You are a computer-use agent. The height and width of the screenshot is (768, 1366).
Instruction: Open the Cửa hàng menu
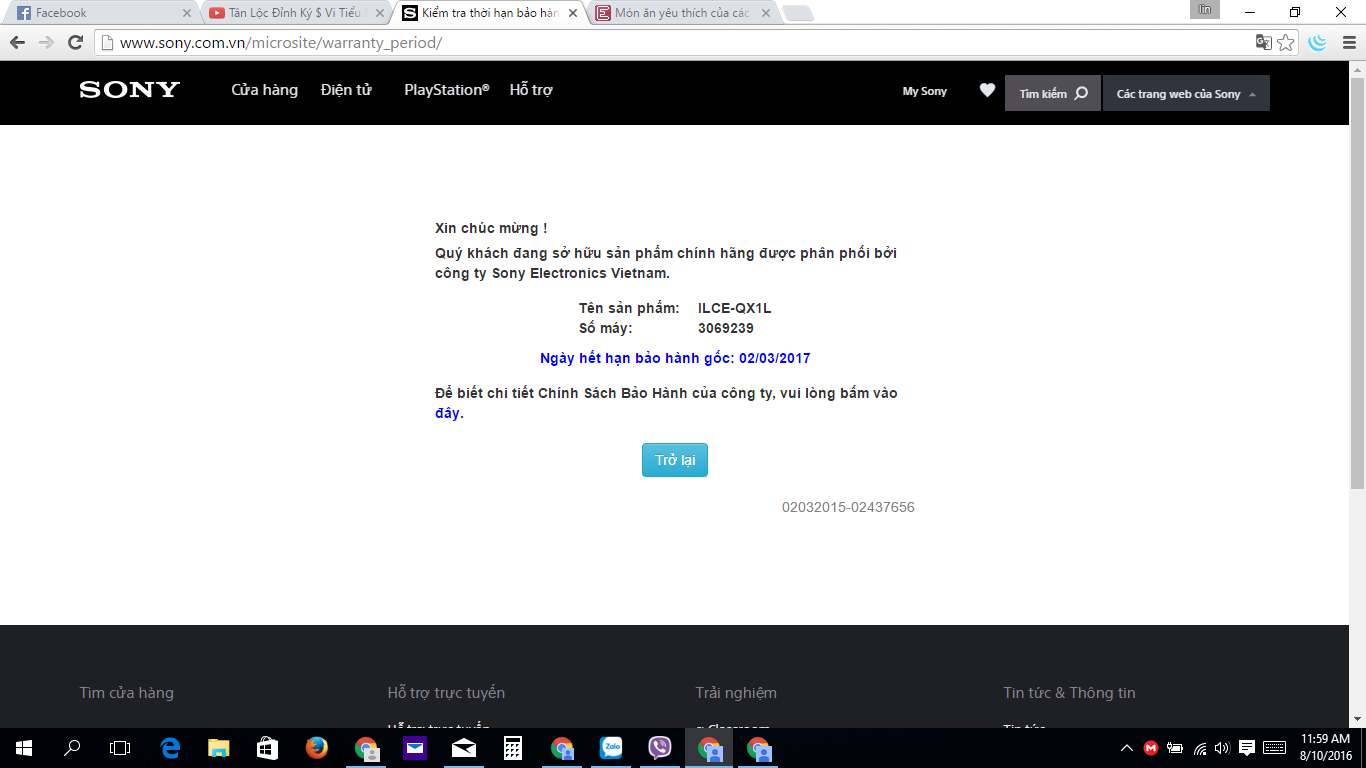(265, 90)
